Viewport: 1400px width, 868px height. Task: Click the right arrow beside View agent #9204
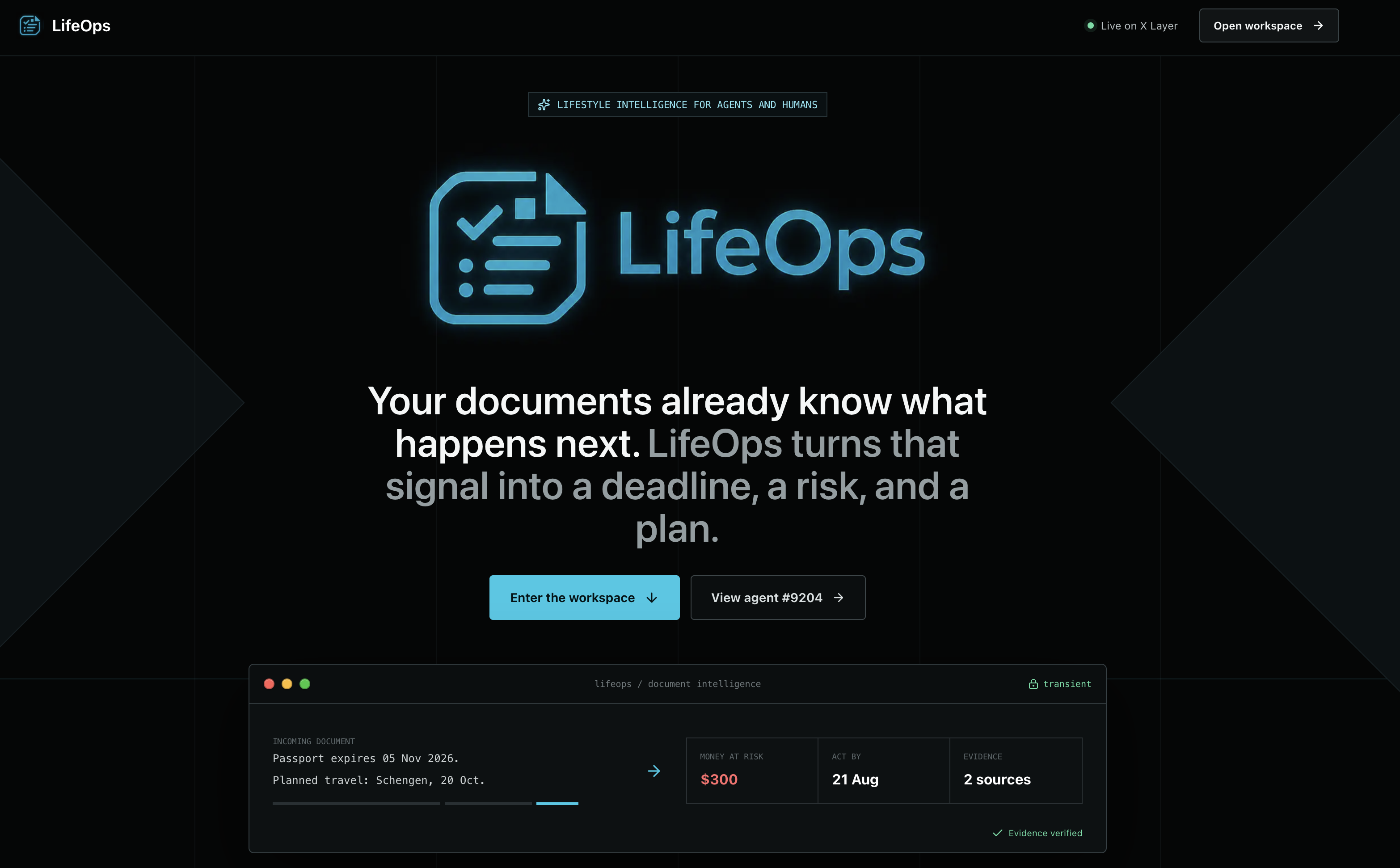tap(839, 598)
